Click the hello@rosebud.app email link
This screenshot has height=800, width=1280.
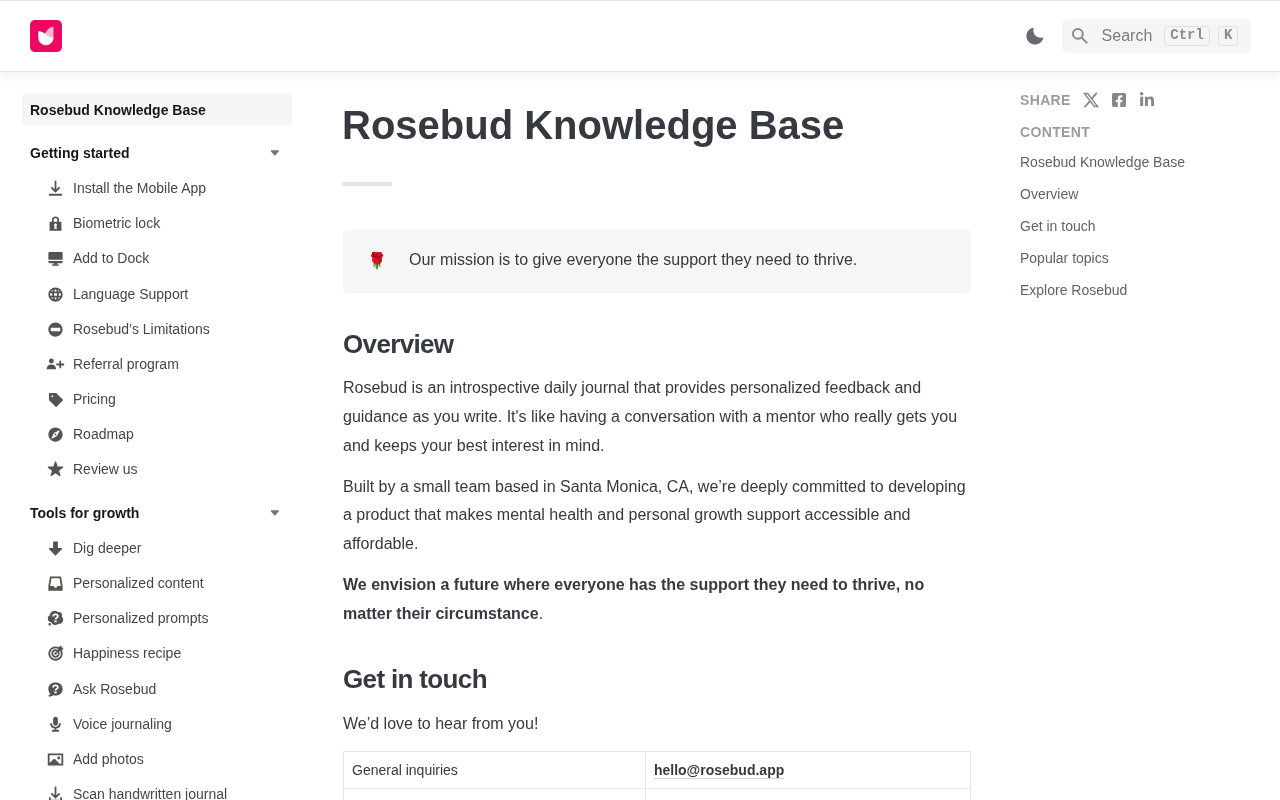[x=719, y=770]
